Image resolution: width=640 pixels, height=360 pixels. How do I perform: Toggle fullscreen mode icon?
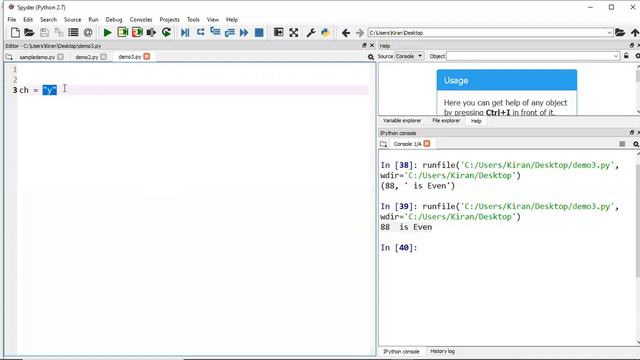tap(293, 33)
